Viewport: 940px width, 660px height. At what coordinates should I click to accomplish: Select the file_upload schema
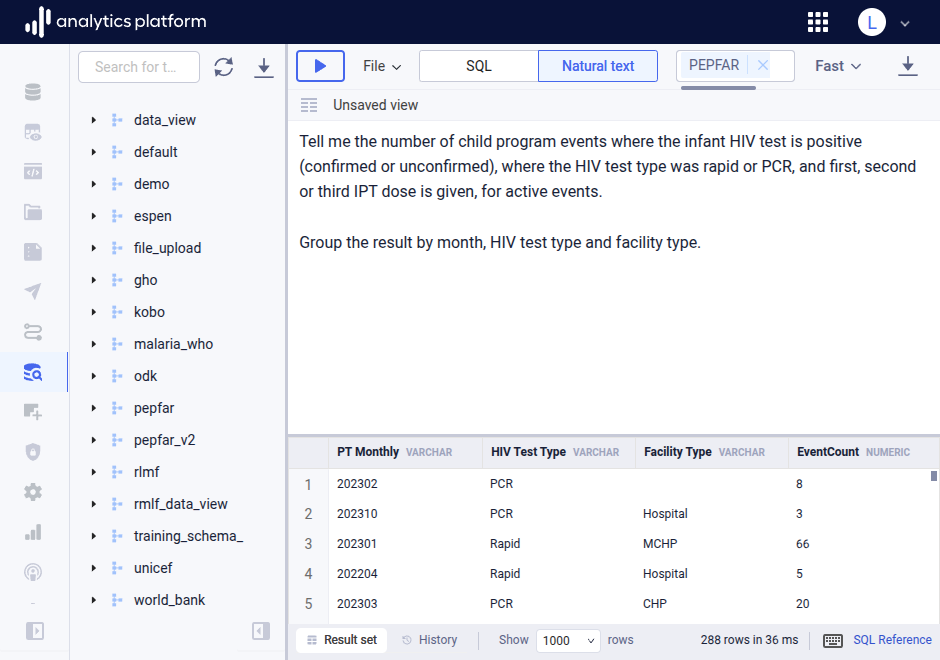[x=167, y=248]
